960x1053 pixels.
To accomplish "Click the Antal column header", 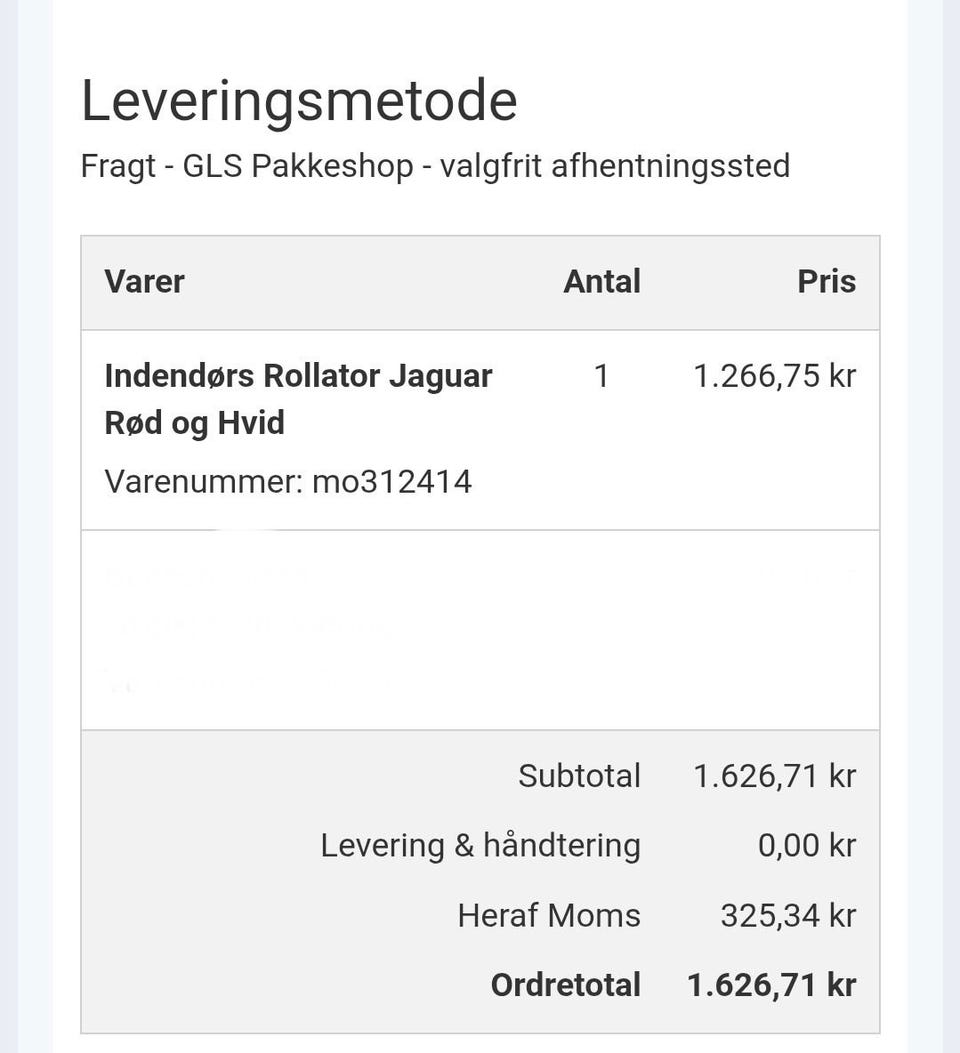I will coord(601,281).
